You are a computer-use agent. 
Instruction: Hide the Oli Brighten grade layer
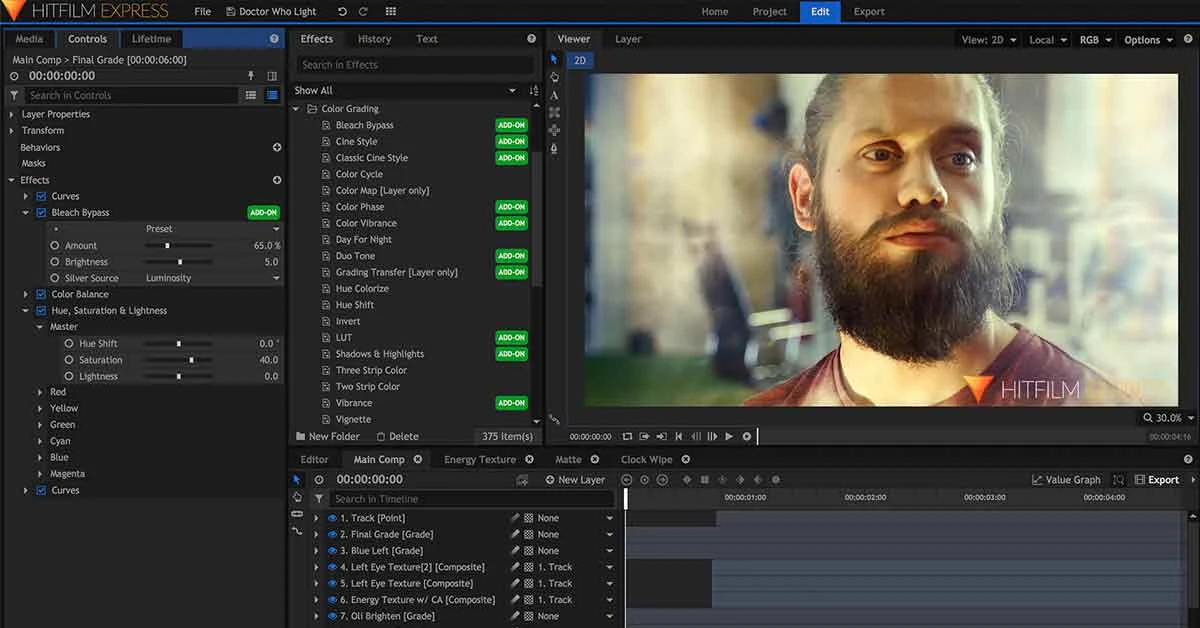pyautogui.click(x=332, y=615)
